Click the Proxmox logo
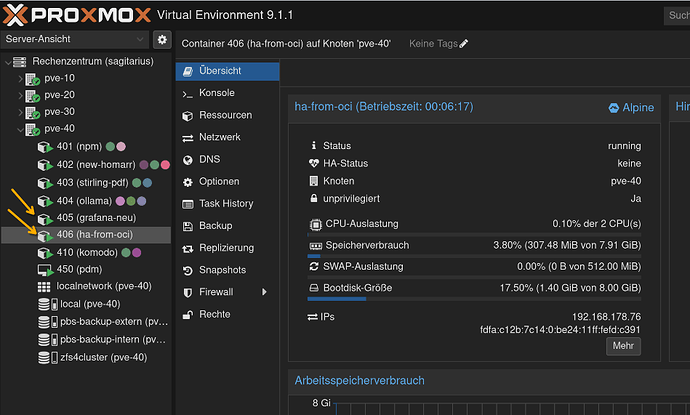690x415 pixels. pos(77,15)
